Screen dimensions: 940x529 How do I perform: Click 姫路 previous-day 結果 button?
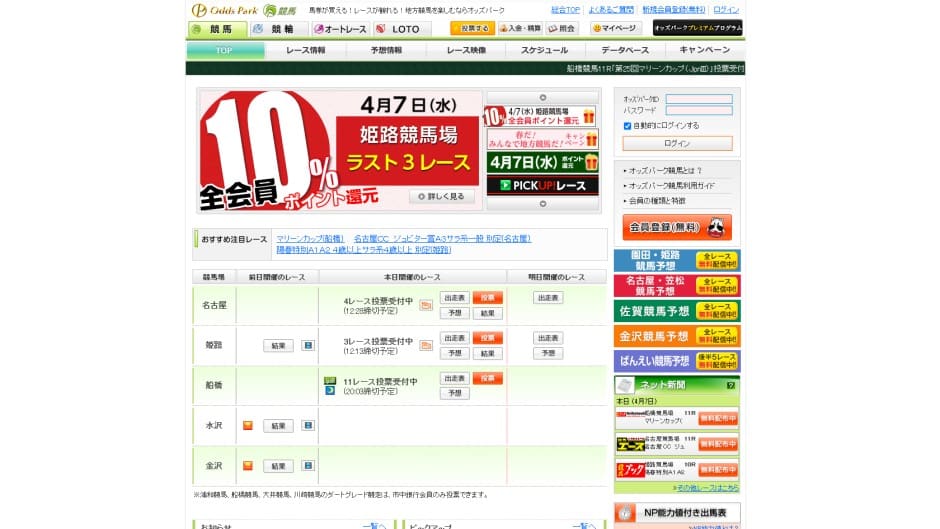point(278,346)
